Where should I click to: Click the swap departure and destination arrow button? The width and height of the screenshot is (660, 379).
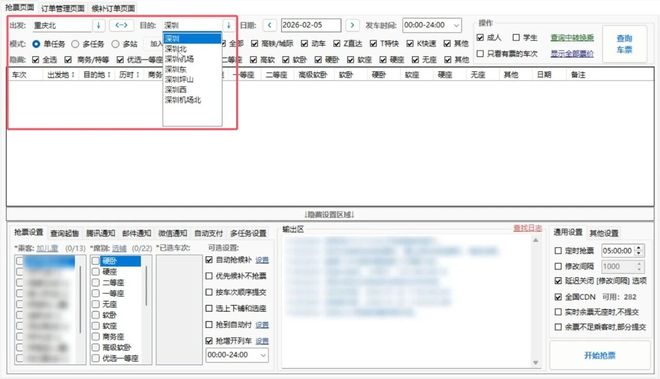coord(121,25)
